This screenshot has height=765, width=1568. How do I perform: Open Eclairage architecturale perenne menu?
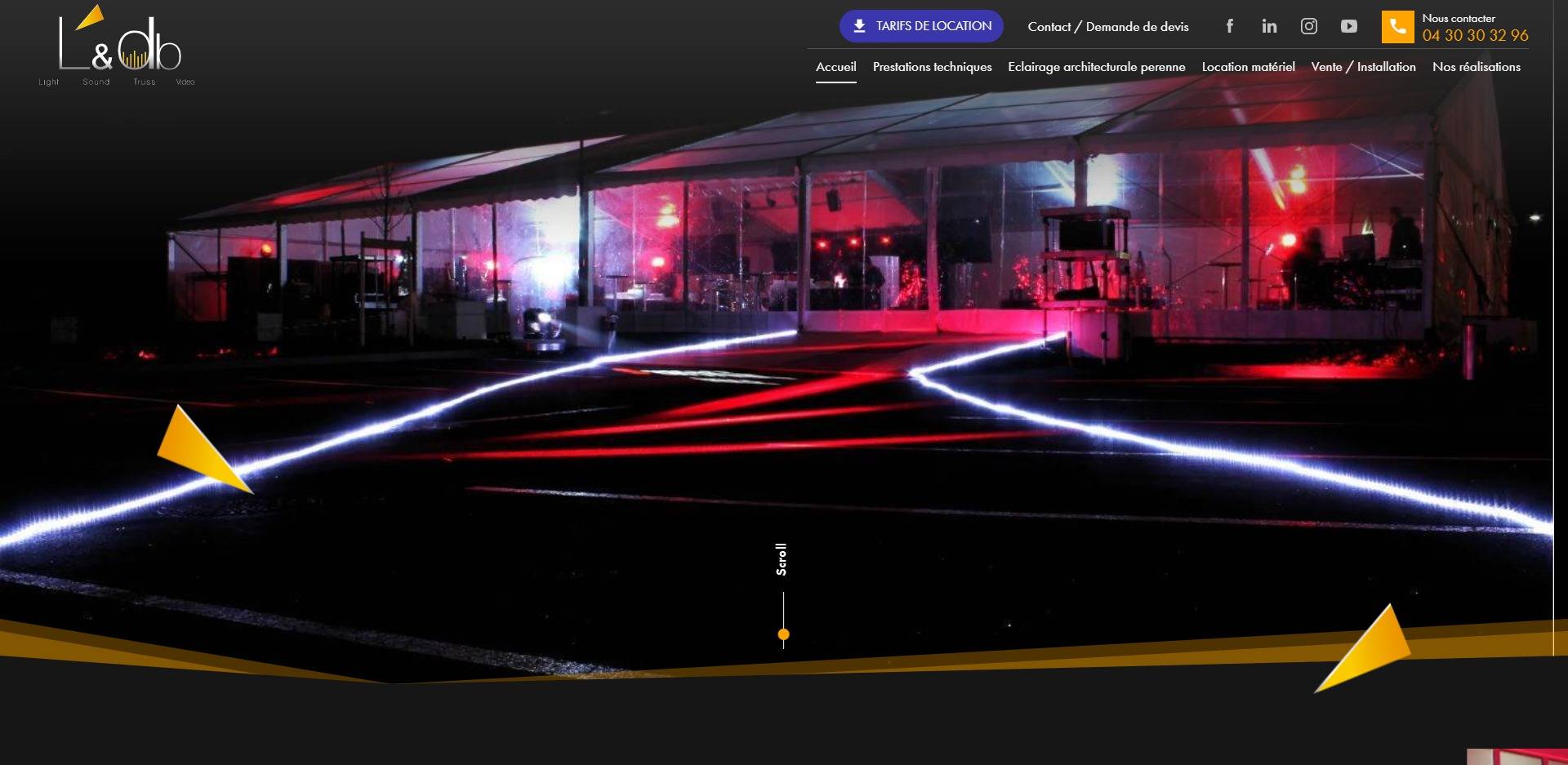click(x=1096, y=67)
